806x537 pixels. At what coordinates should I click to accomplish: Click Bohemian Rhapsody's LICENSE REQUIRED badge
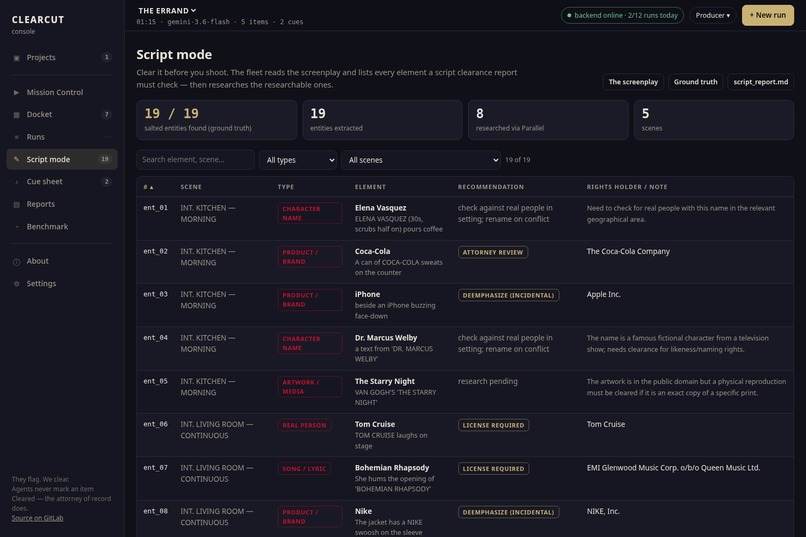(x=493, y=469)
